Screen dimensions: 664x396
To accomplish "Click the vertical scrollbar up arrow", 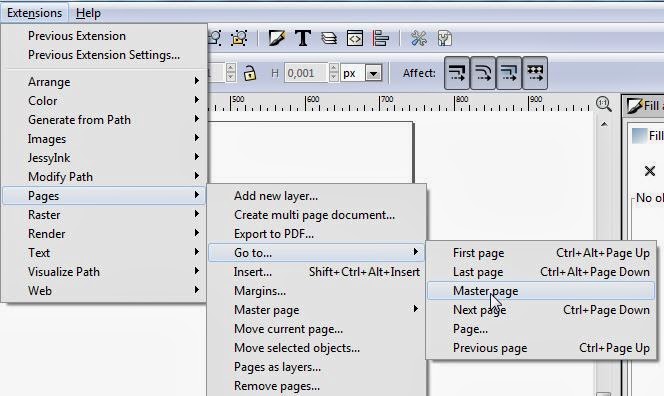I will (604, 124).
